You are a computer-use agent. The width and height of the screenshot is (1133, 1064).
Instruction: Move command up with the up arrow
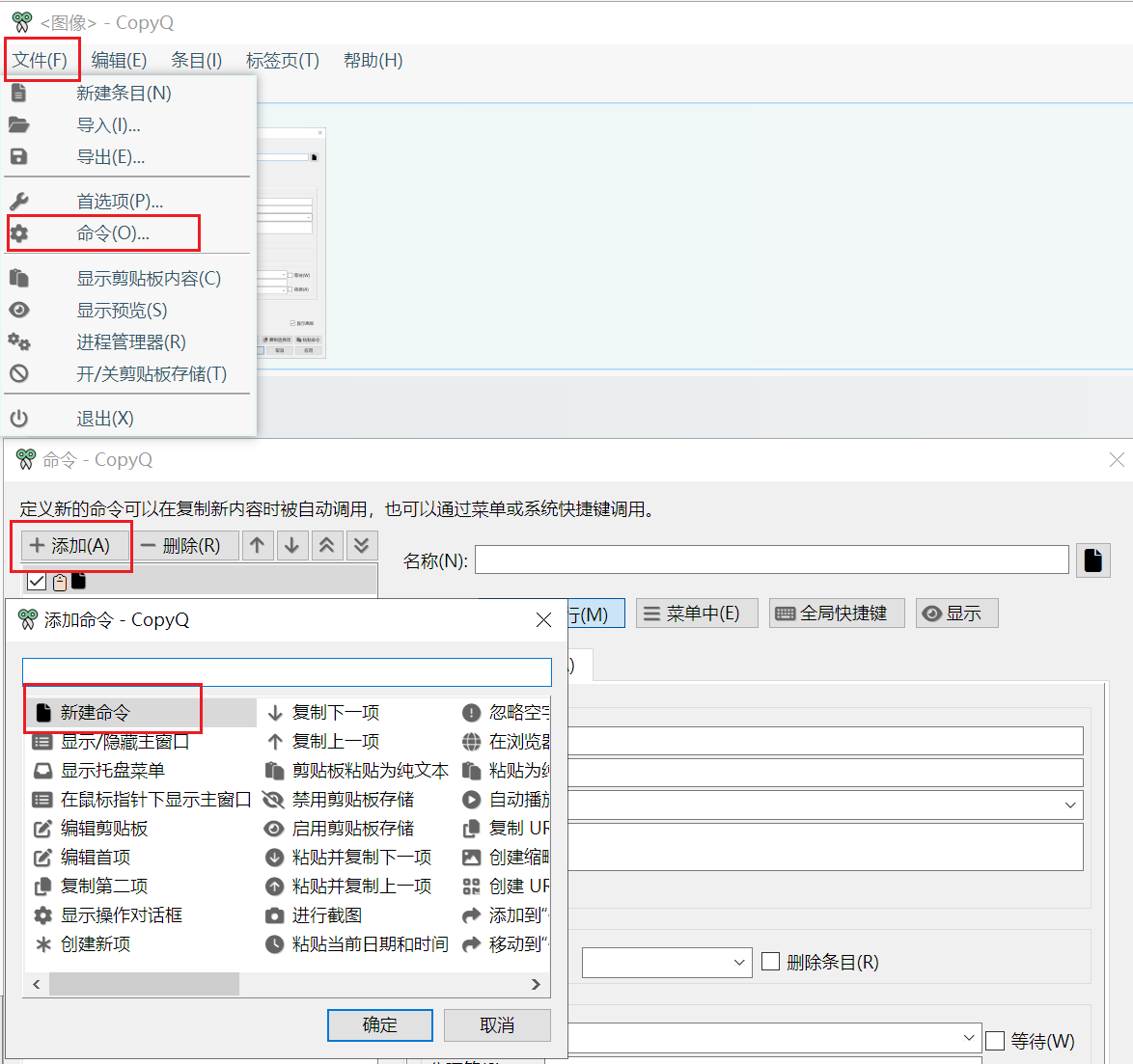click(258, 545)
